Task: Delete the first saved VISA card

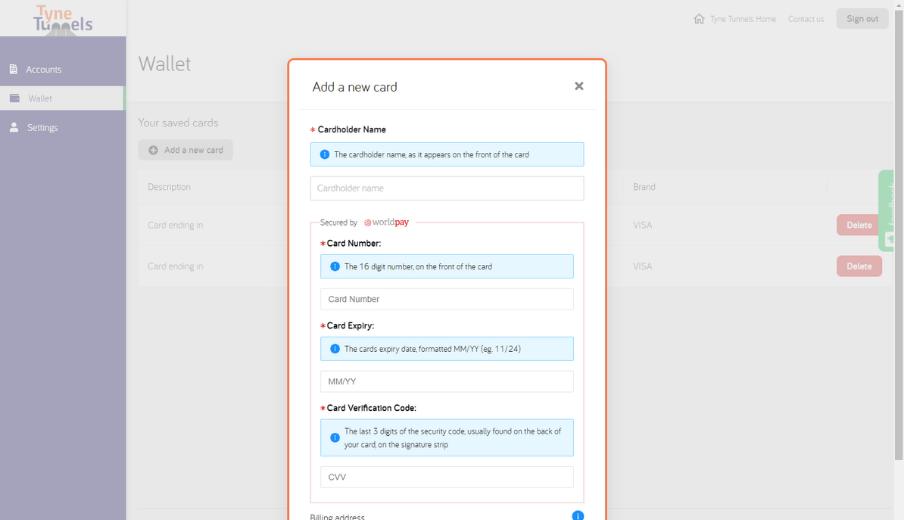Action: [x=859, y=225]
